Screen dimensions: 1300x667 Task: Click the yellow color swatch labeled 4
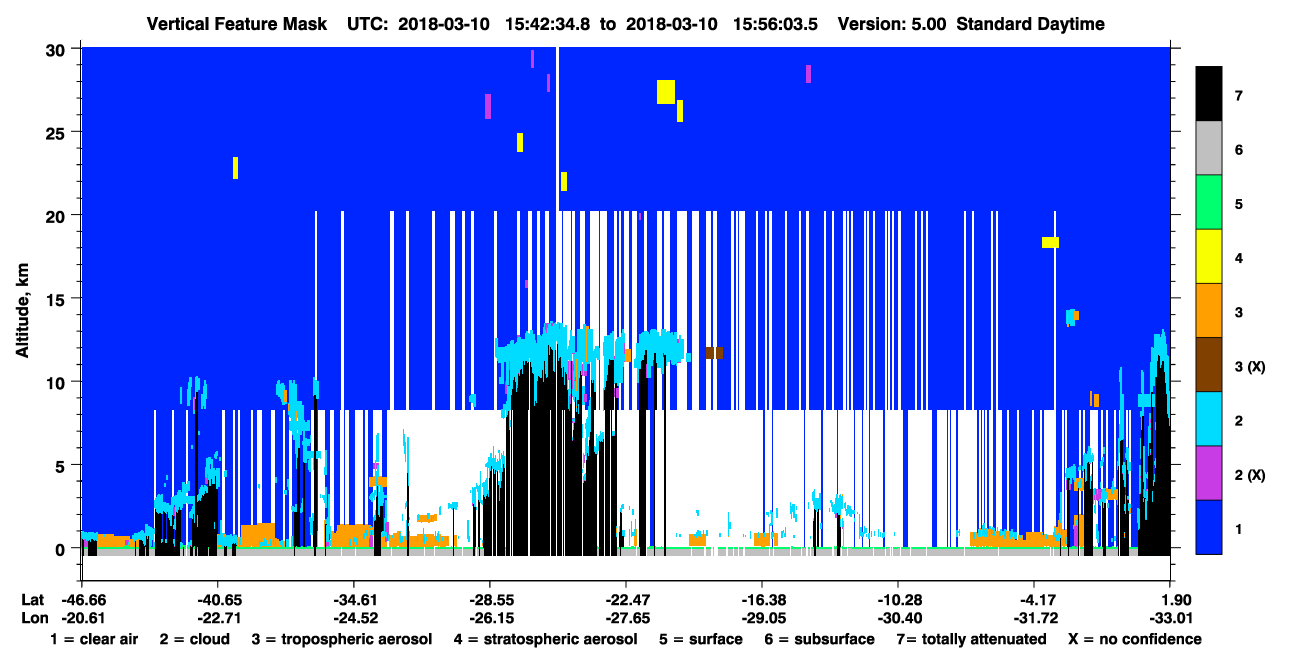pos(1208,258)
